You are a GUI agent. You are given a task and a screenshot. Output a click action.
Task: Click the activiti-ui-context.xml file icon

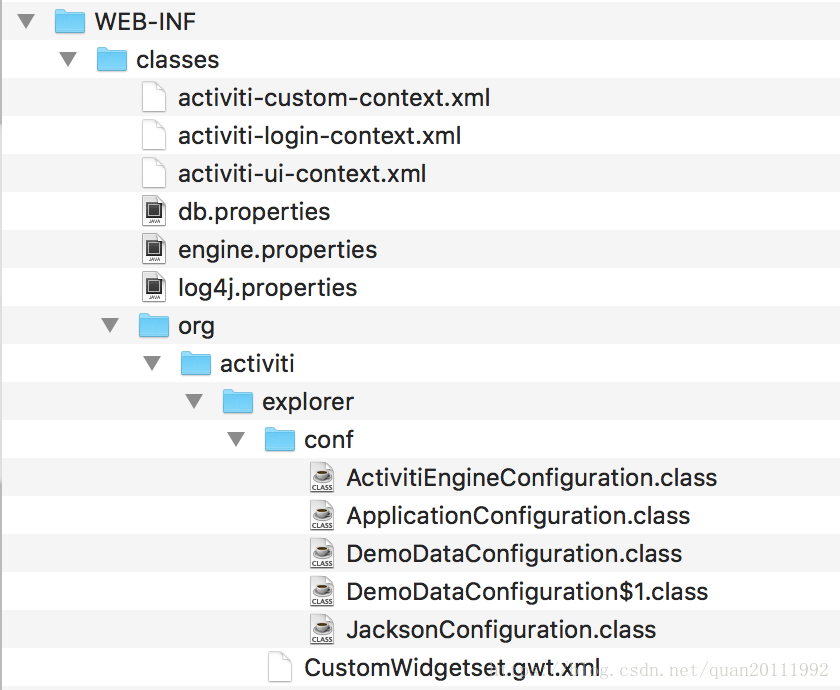point(154,173)
